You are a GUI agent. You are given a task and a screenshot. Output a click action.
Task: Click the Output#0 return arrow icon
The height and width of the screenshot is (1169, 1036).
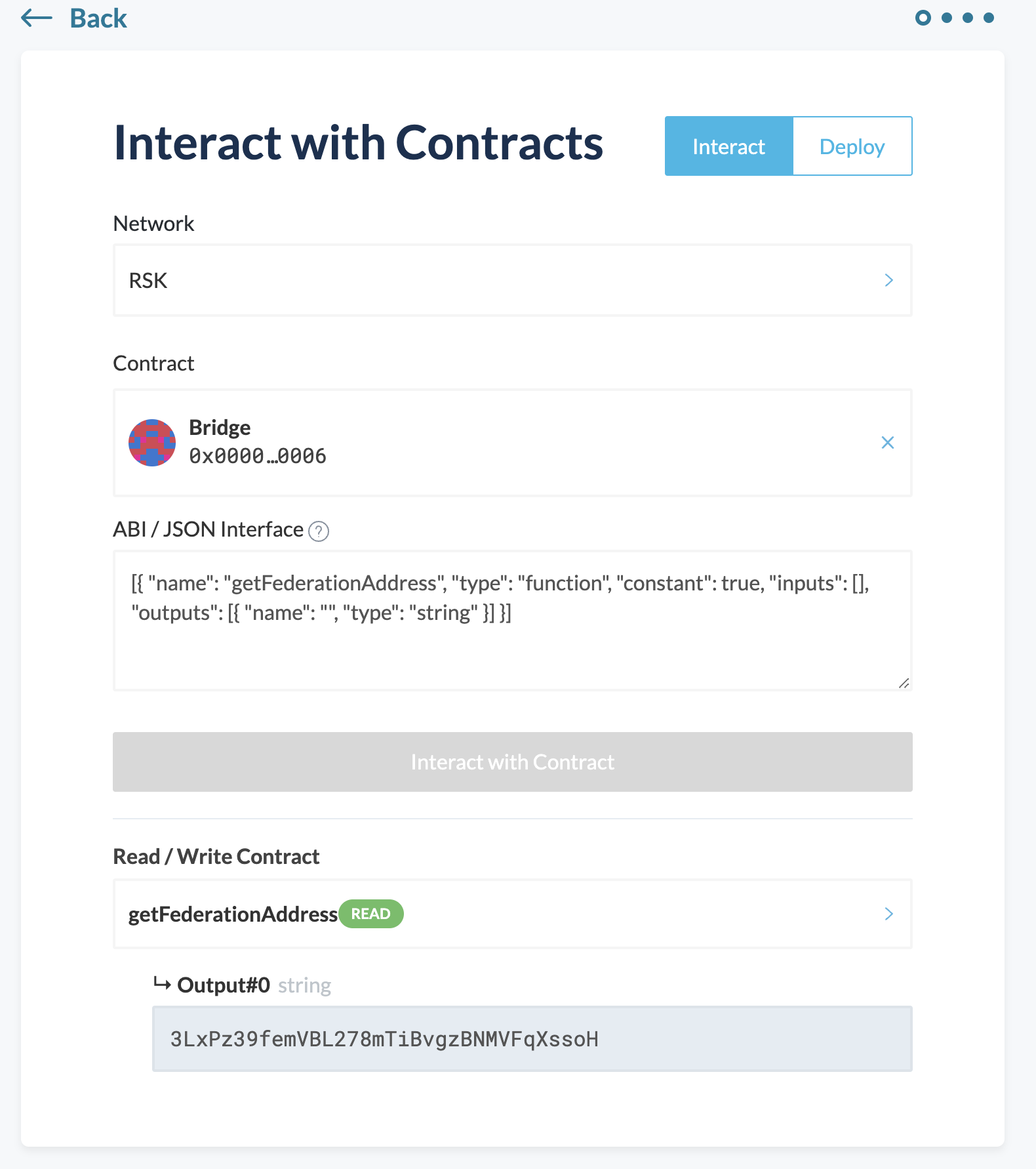pyautogui.click(x=162, y=983)
